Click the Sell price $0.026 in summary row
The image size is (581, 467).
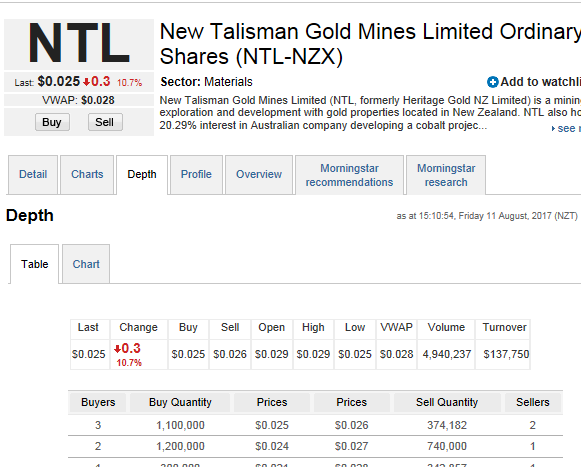(230, 355)
